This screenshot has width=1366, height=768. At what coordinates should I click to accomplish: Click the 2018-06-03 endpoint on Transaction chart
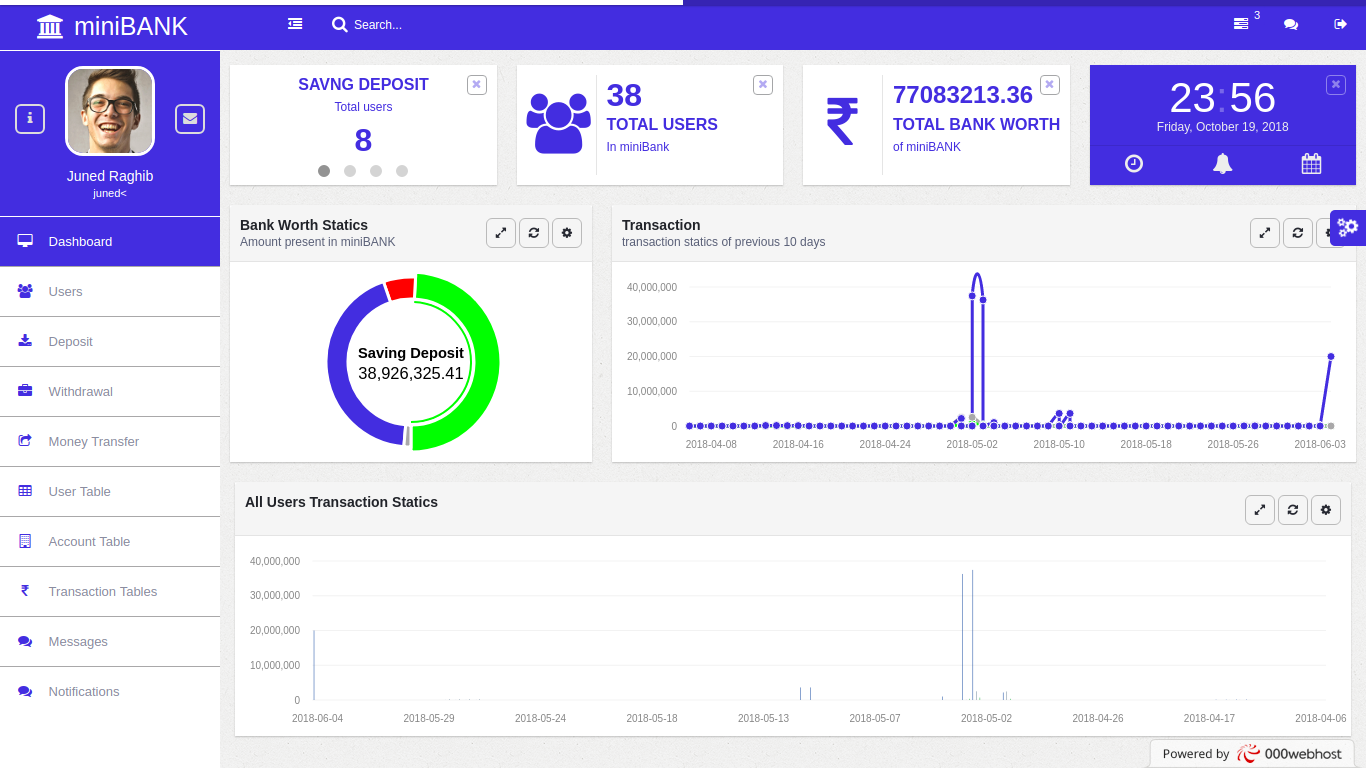pyautogui.click(x=1331, y=356)
